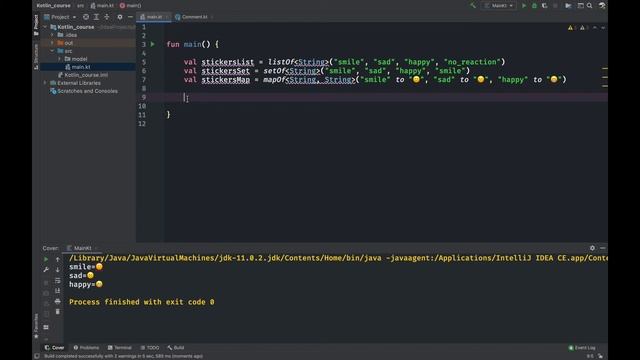The height and width of the screenshot is (360, 640).
Task: Open the Problems tool window tab
Action: point(86,348)
